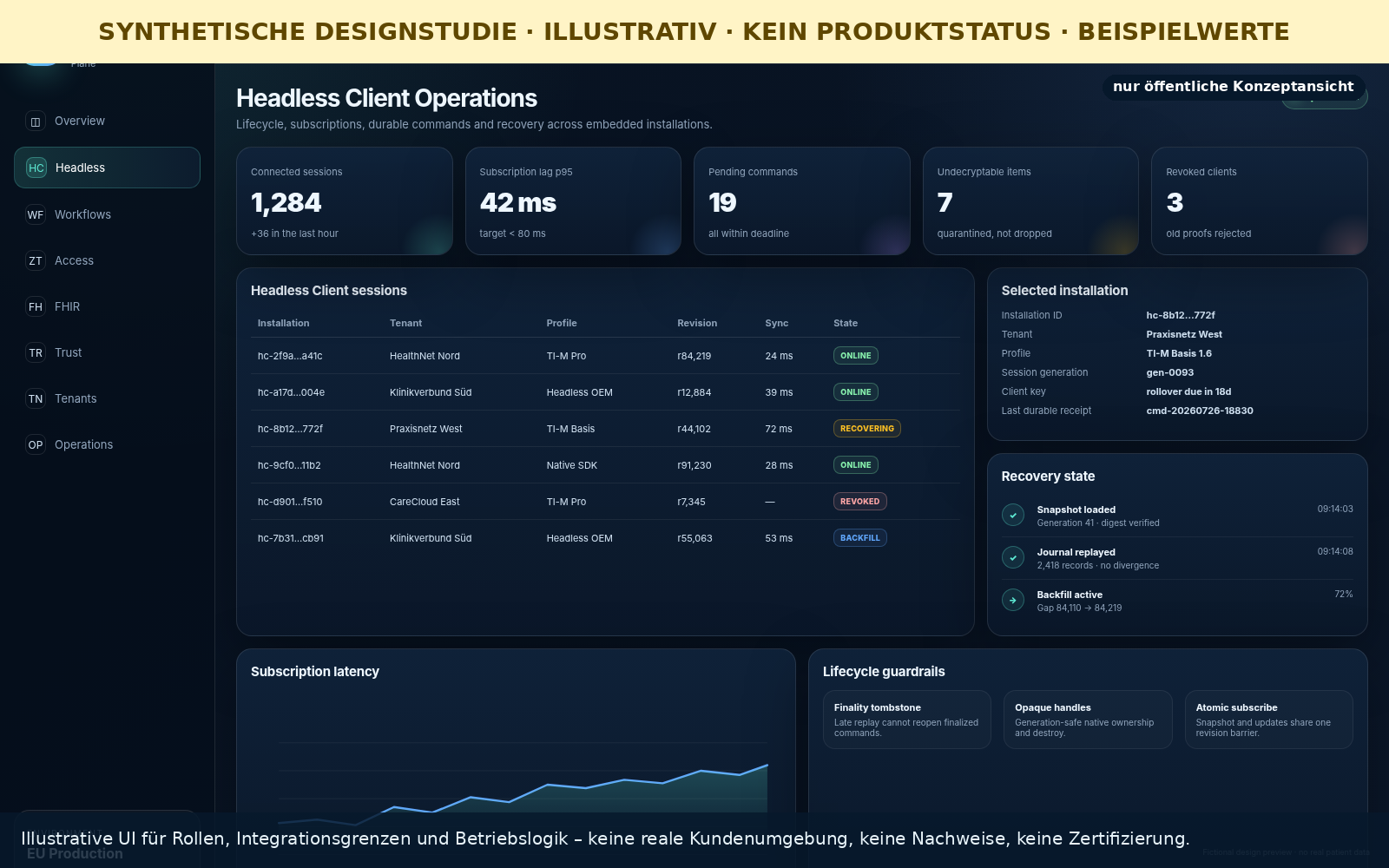Click revision r55,063 in the sessions table

695,538
